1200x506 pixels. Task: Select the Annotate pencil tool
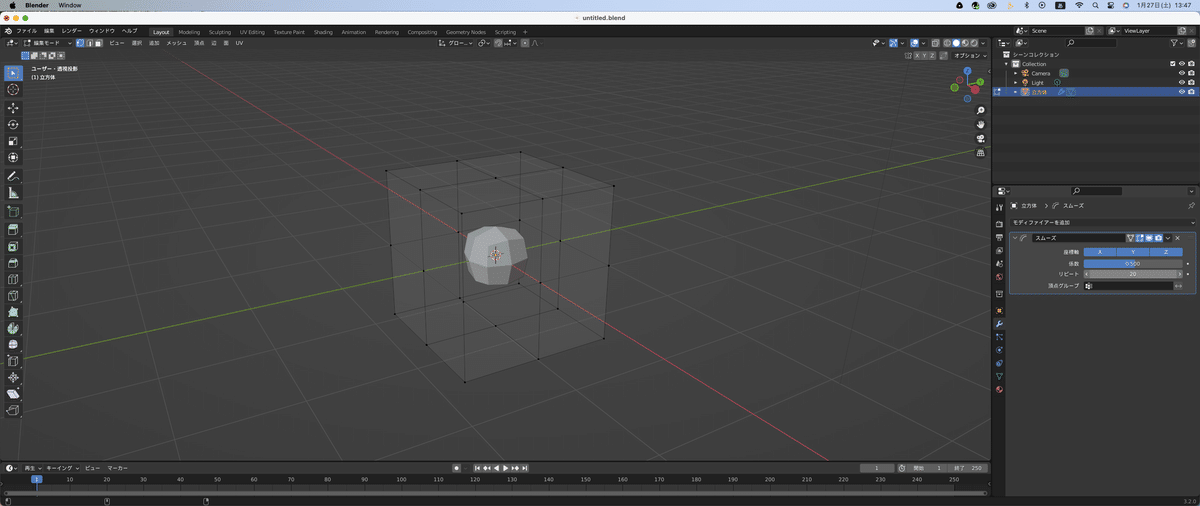pos(13,176)
